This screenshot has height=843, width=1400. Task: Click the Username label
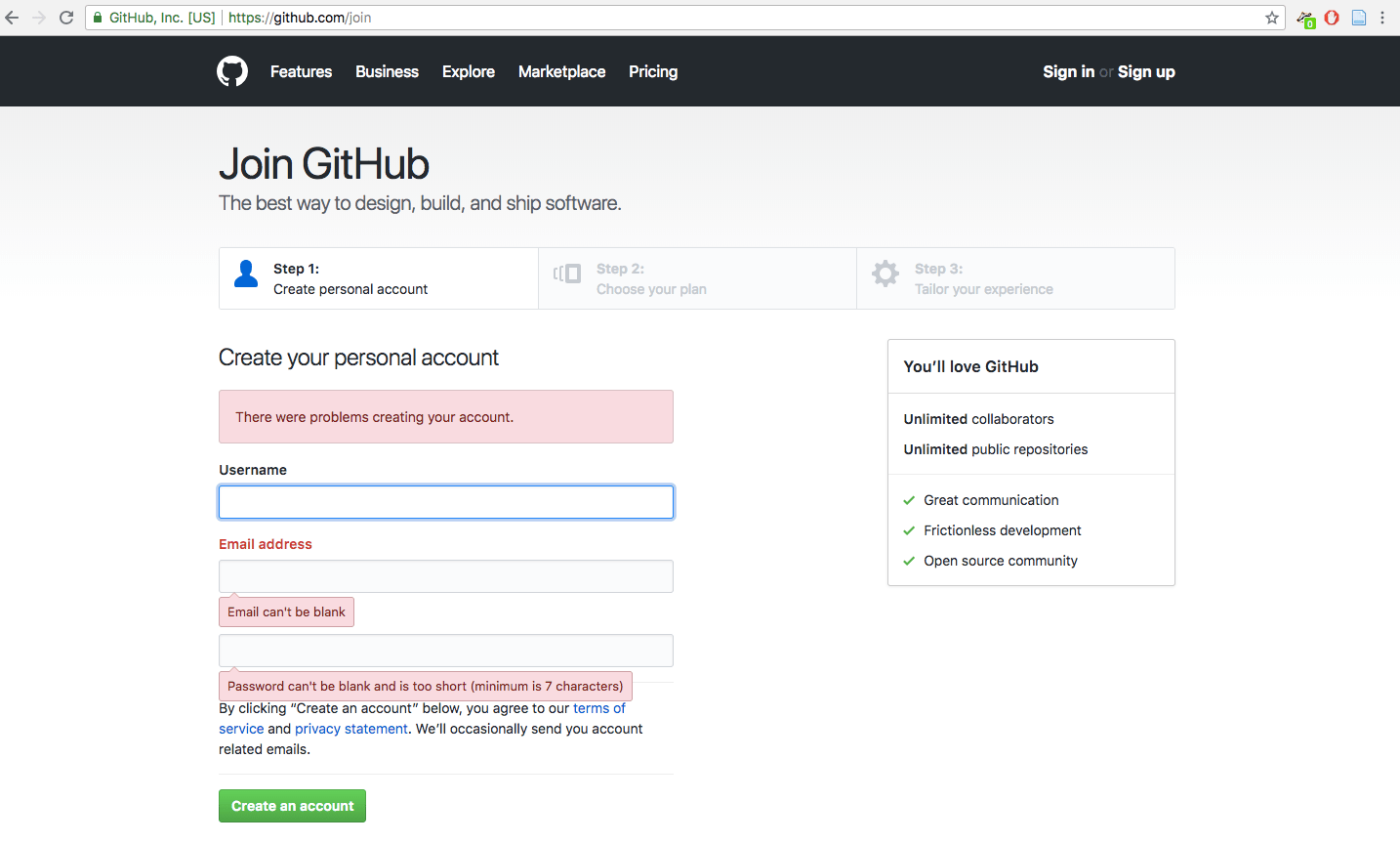[253, 470]
